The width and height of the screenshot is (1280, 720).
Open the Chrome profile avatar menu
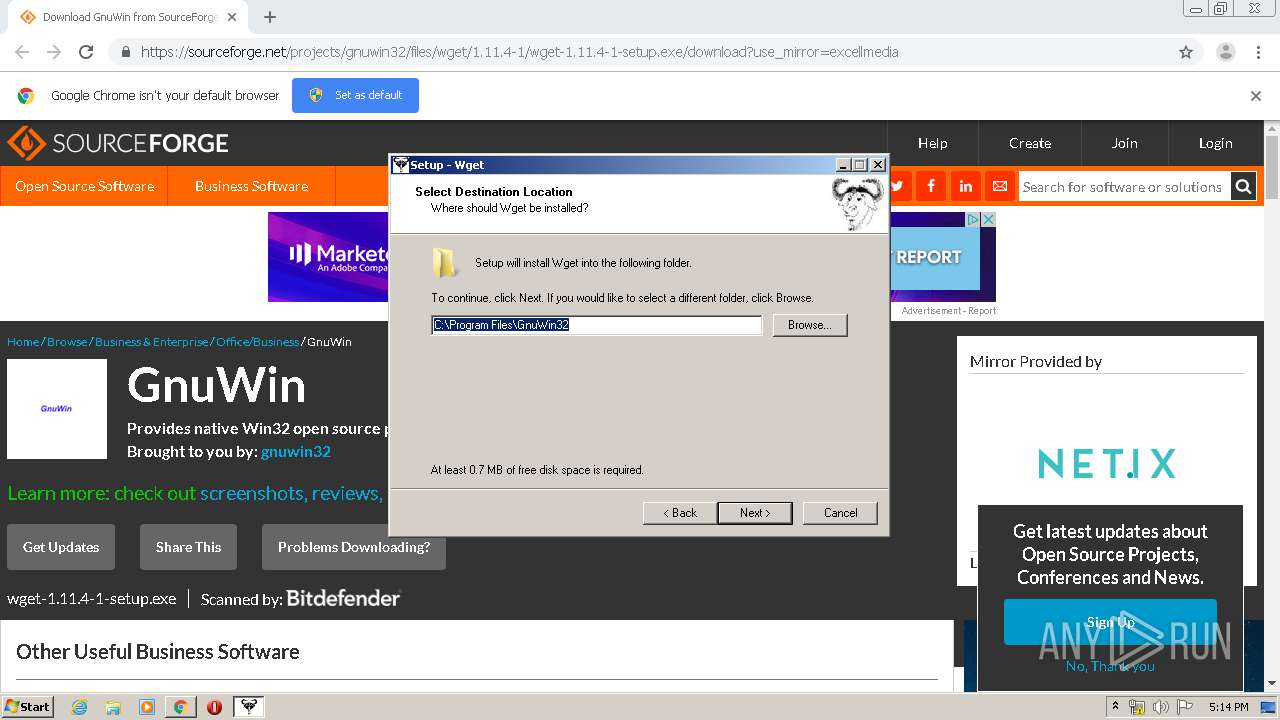pyautogui.click(x=1225, y=52)
